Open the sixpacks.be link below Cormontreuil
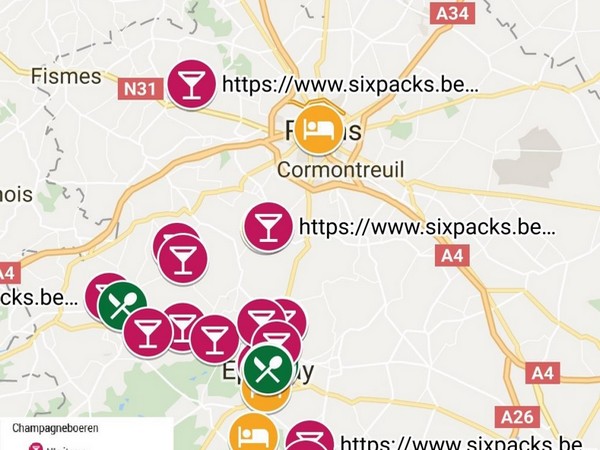600x450 pixels. click(427, 227)
